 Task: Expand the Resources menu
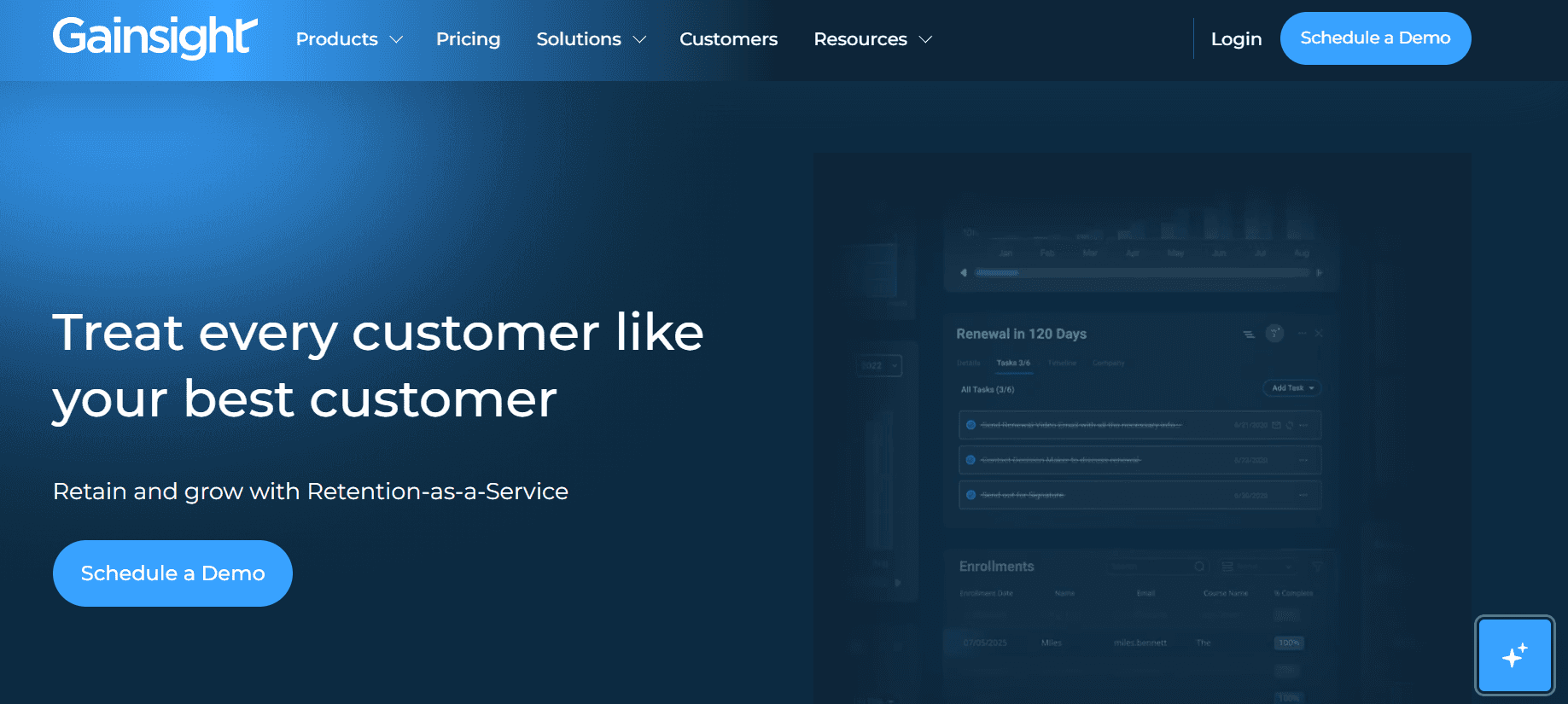(x=872, y=39)
